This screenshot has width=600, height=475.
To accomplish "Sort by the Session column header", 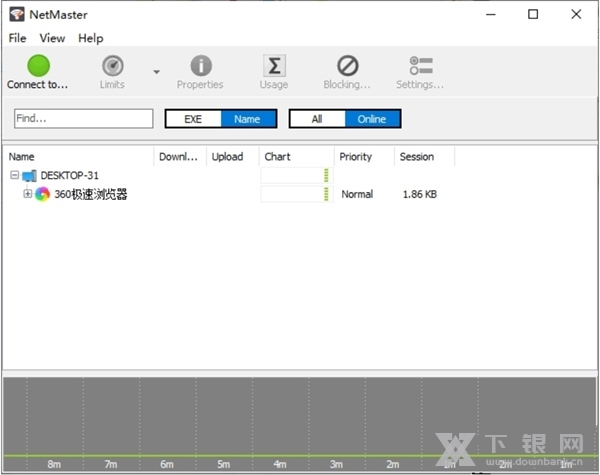I will pos(425,157).
